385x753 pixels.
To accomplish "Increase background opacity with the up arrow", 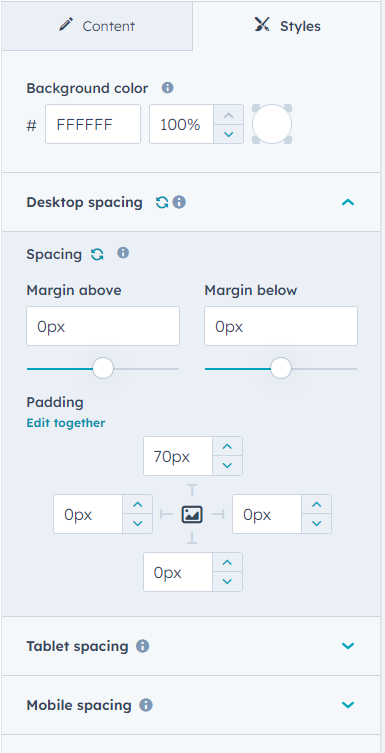I will click(229, 115).
